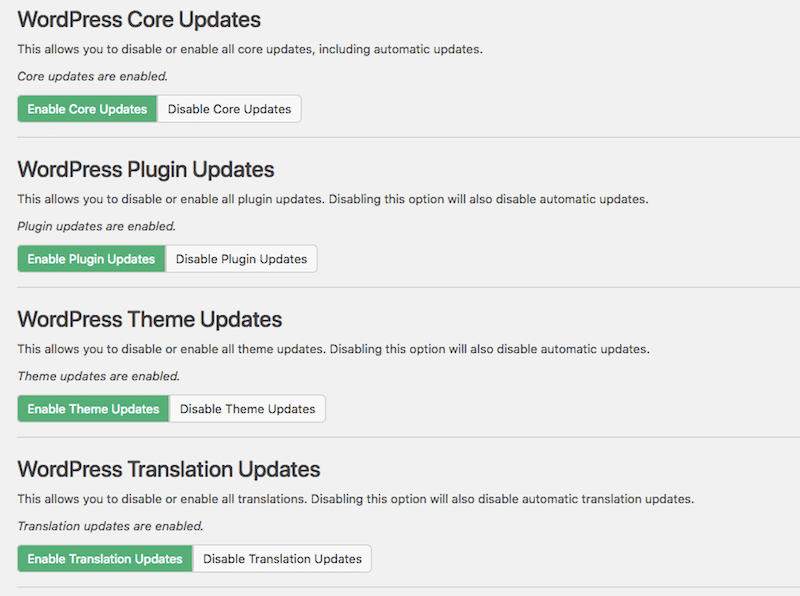The width and height of the screenshot is (800, 596).
Task: Click the WordPress Translation Updates heading
Action: (169, 470)
